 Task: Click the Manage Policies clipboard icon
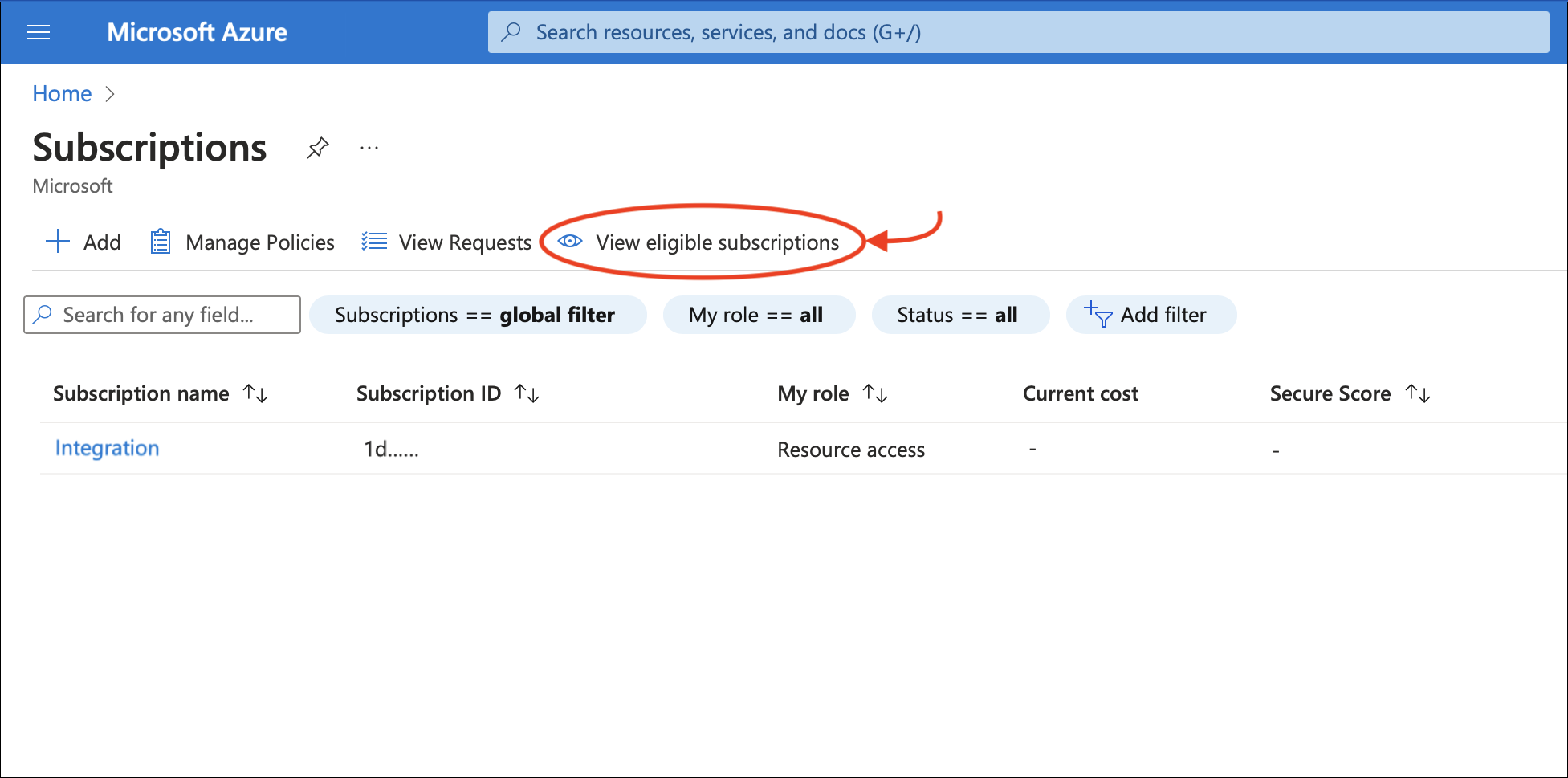click(x=161, y=242)
